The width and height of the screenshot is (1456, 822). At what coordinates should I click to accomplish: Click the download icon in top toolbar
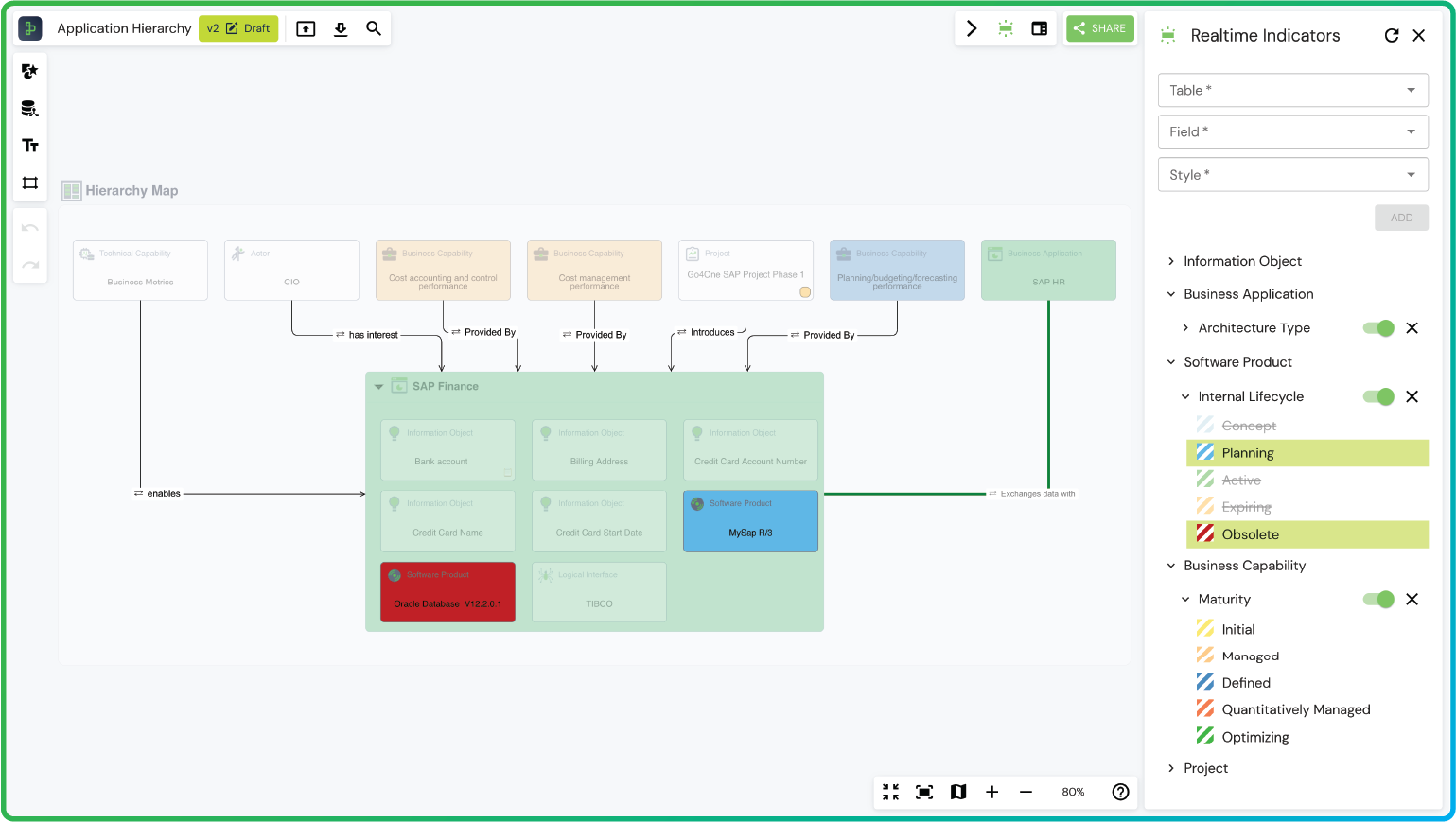tap(341, 28)
